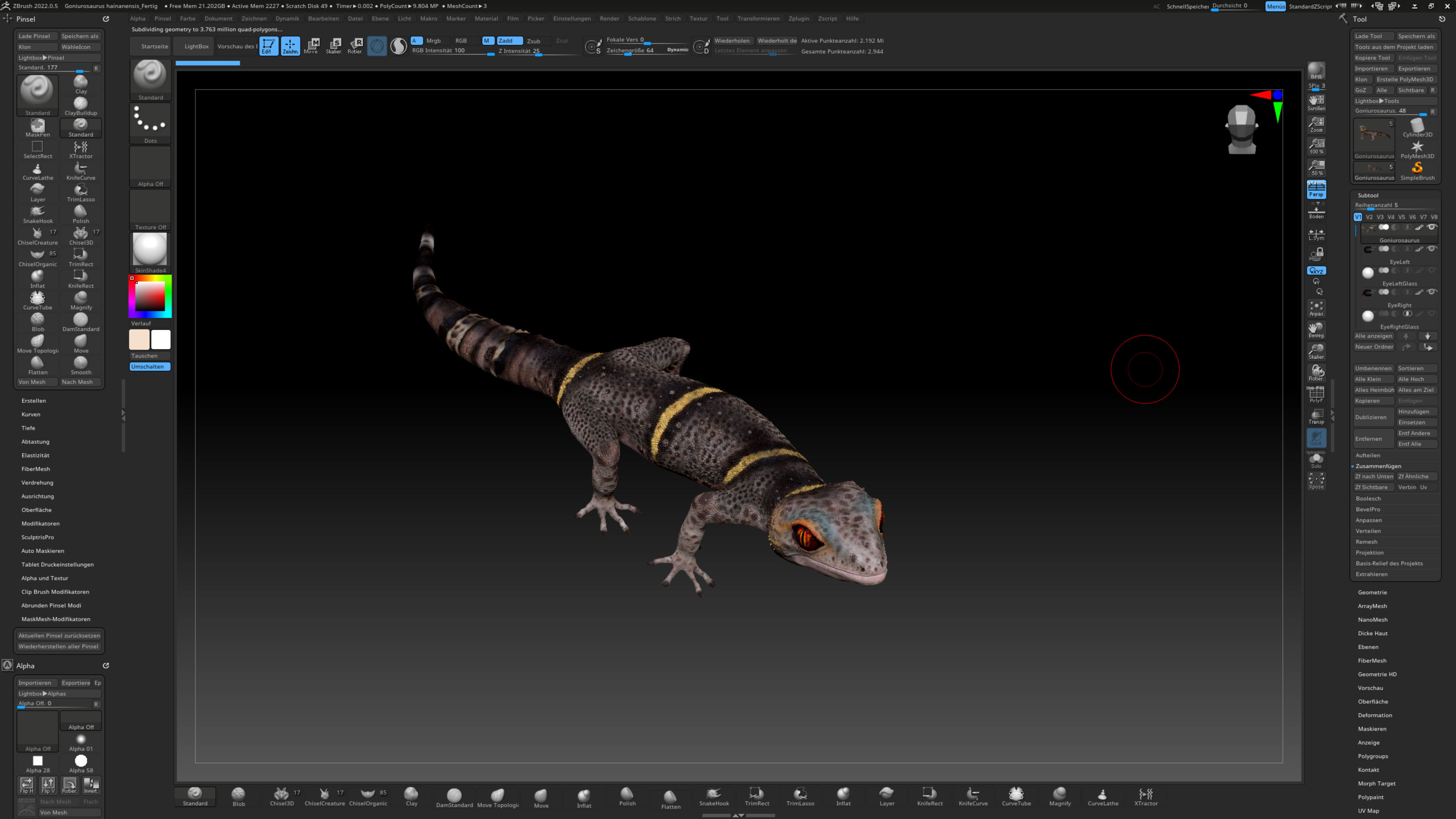
Task: Open the LightBox tab
Action: [x=196, y=46]
